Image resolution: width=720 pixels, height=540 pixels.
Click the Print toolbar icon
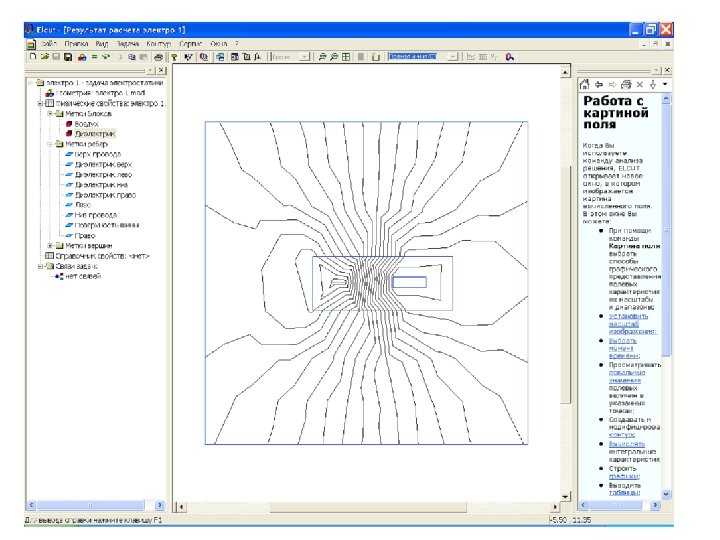pos(158,57)
